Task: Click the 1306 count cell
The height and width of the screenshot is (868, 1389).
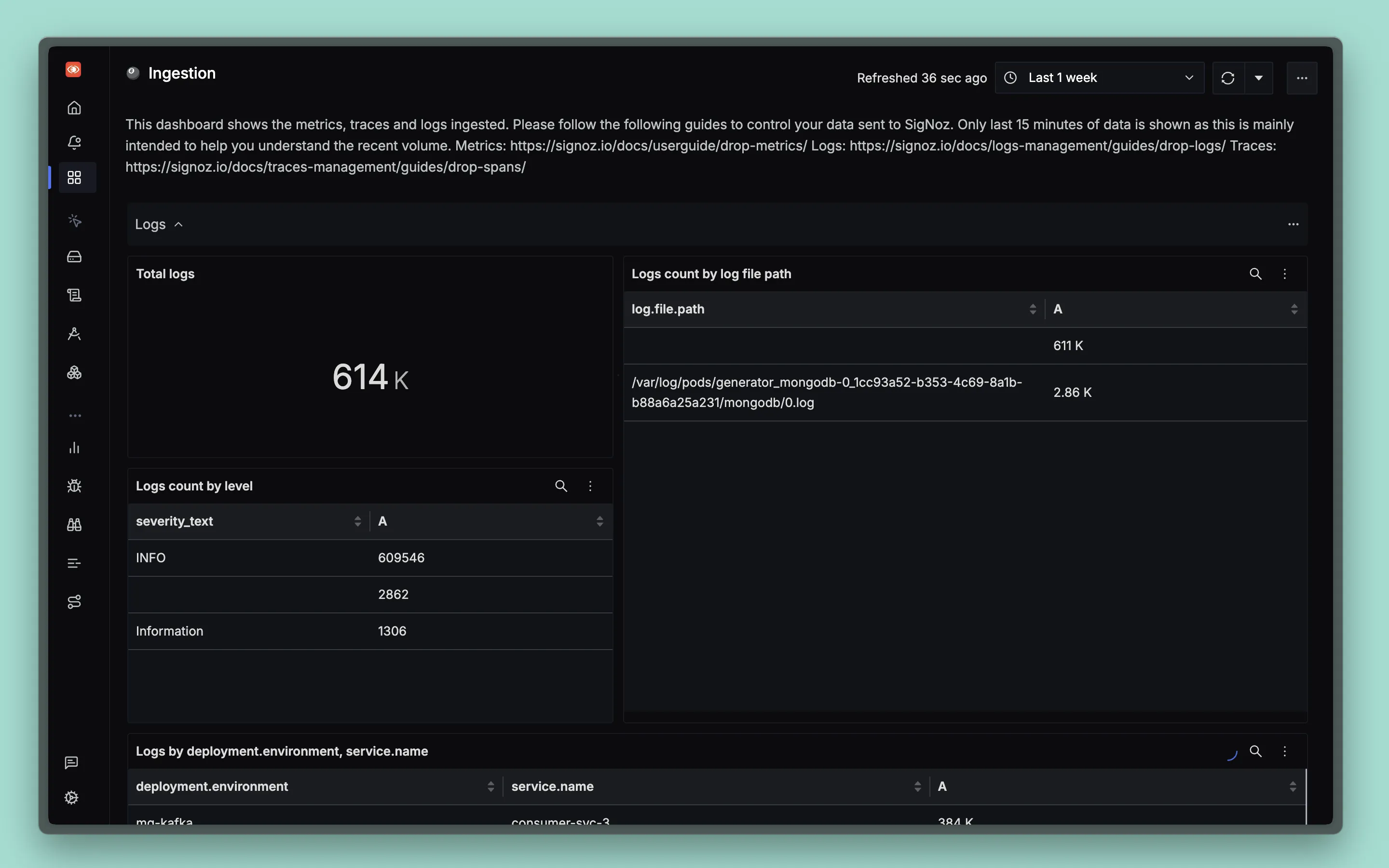Action: pos(392,632)
